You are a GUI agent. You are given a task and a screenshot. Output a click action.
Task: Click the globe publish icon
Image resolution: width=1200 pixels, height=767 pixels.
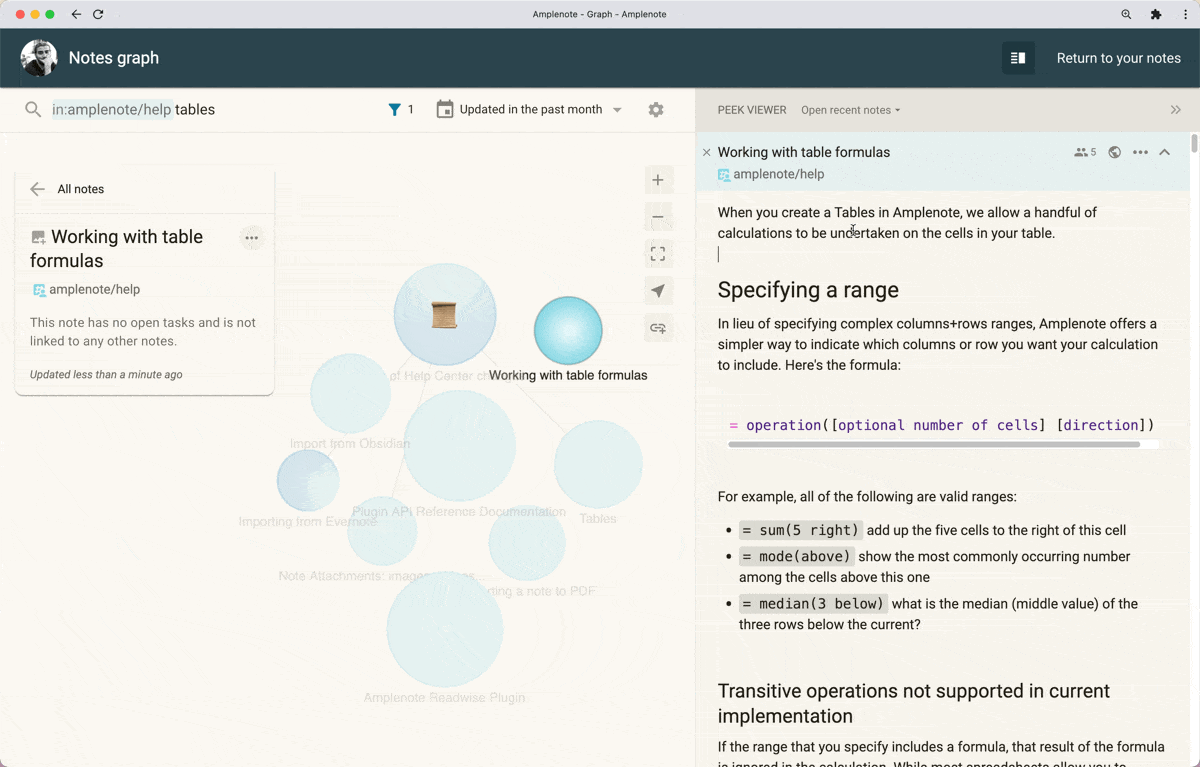[x=1114, y=153]
